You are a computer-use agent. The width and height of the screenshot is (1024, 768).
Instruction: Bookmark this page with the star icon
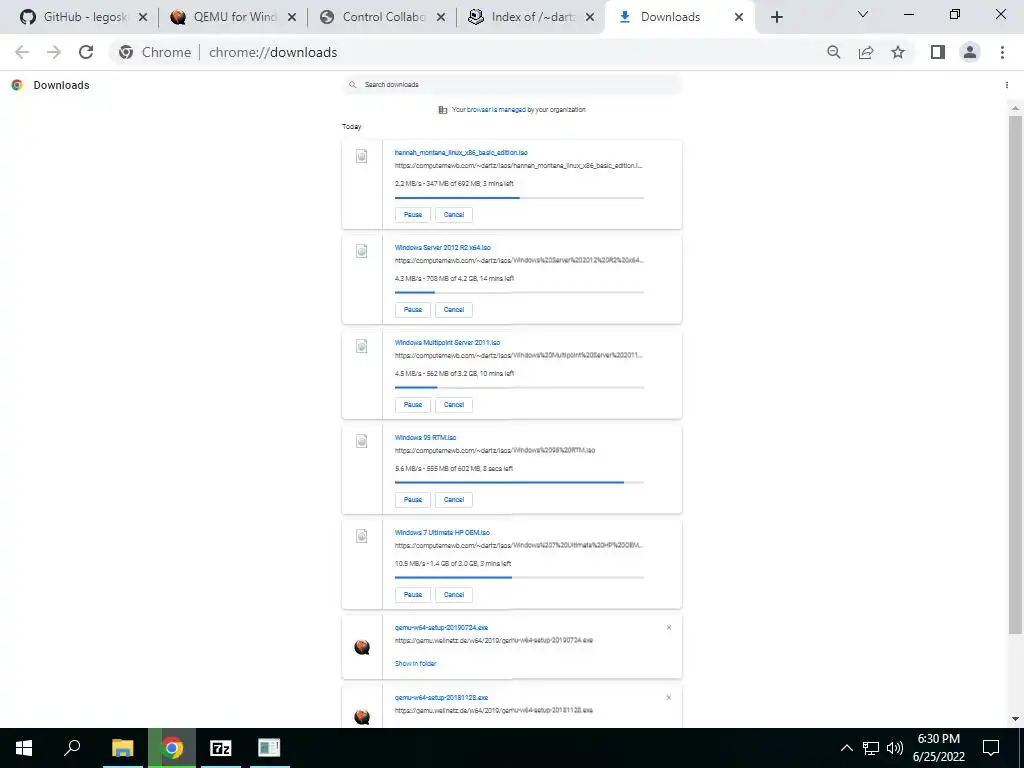[x=898, y=52]
